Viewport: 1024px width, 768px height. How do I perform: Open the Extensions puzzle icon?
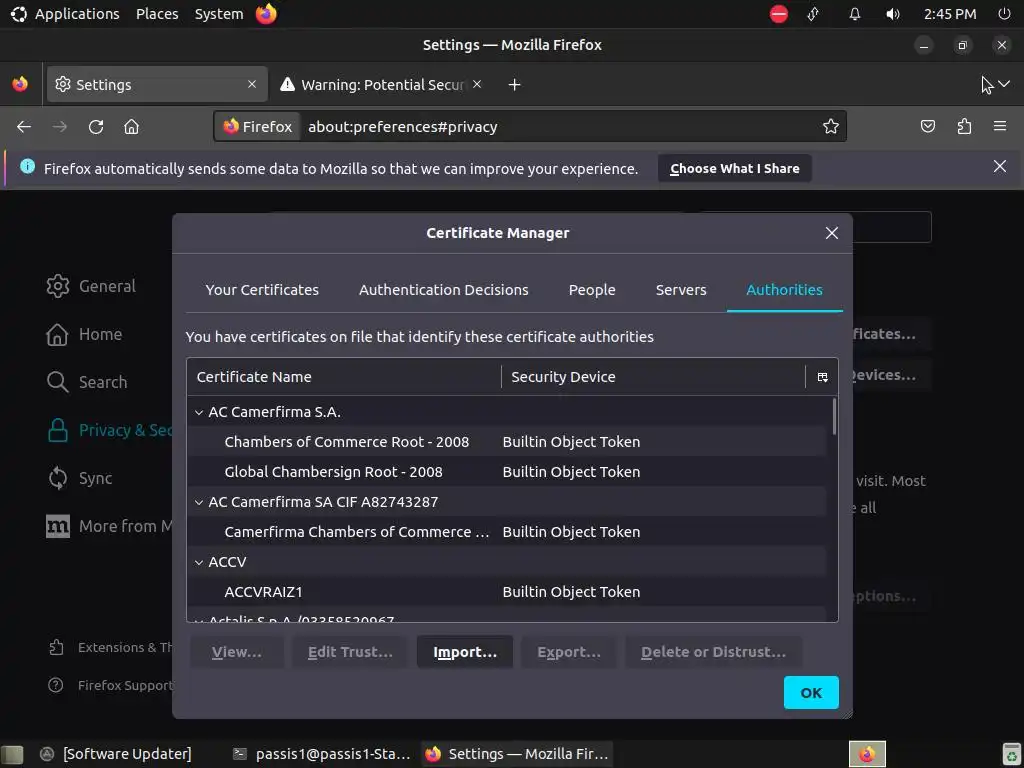click(964, 126)
